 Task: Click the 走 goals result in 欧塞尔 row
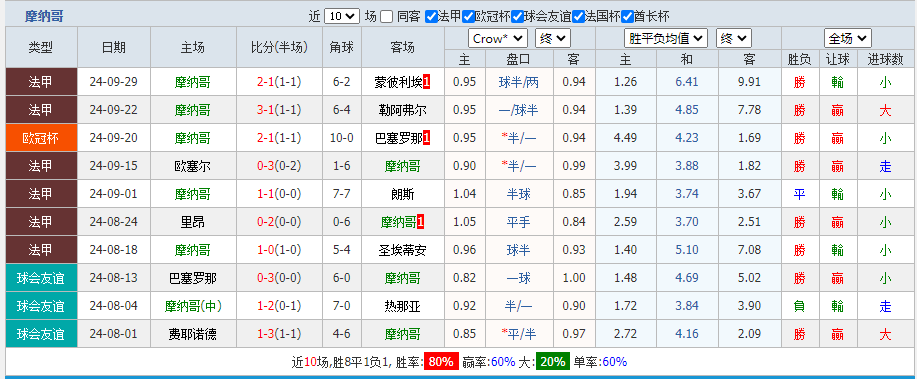click(x=885, y=166)
